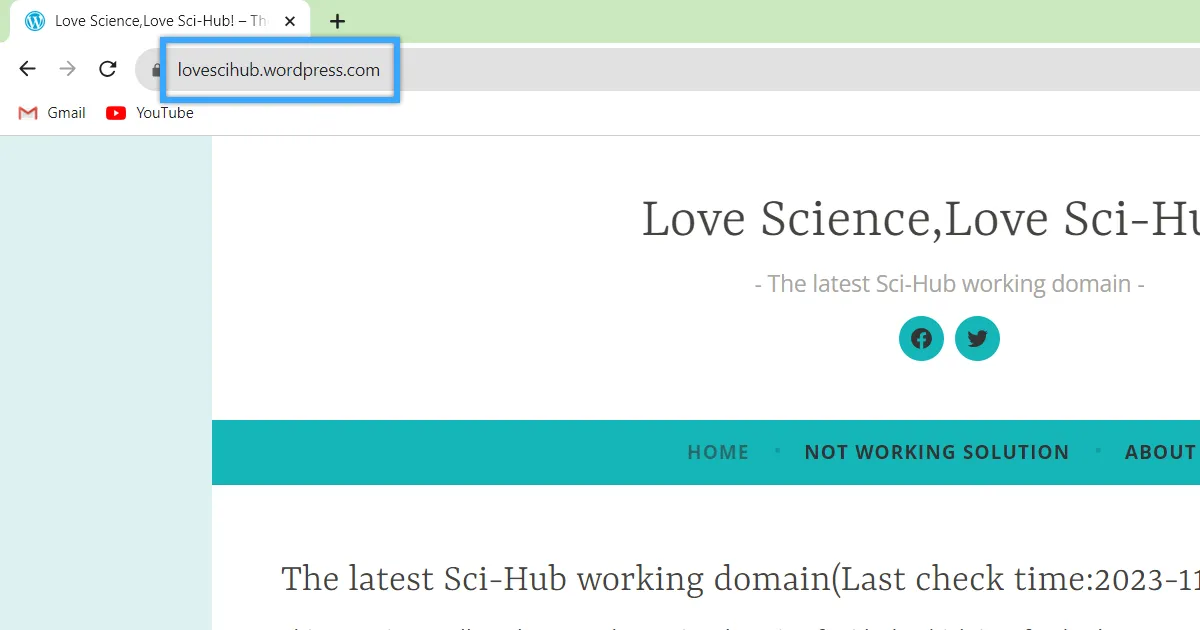Open the latest Sci-Hub working domain post heading
Screen dimensions: 1200x630
tap(740, 579)
